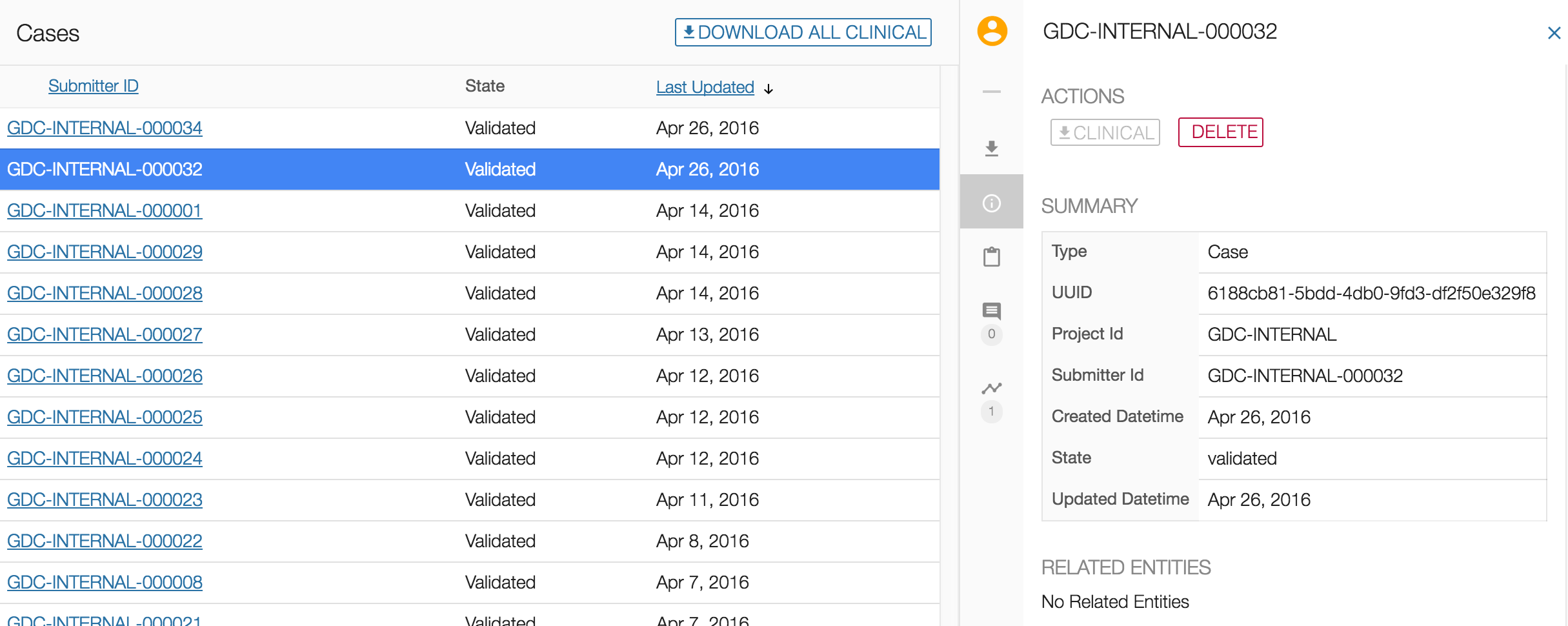Screen dimensions: 1568x626
Task: Click the orange user avatar icon
Action: [992, 31]
